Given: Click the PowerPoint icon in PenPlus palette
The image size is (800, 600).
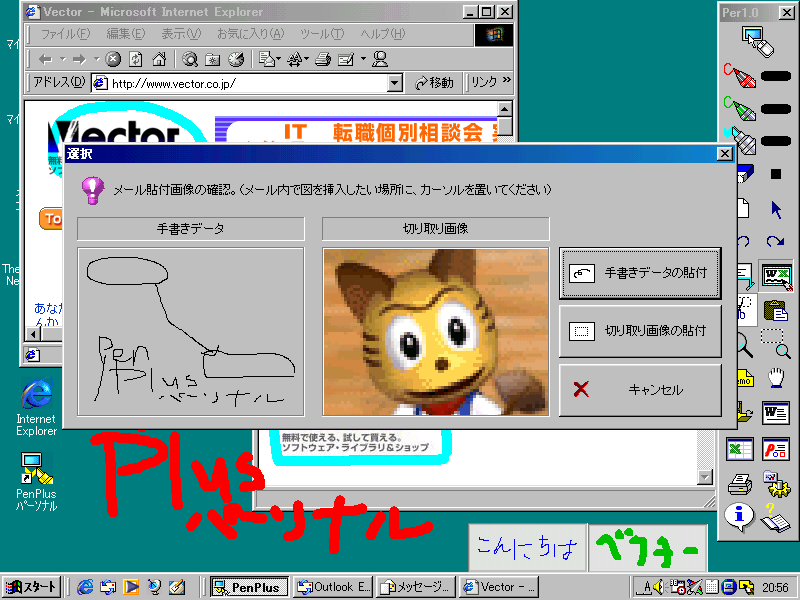Looking at the screenshot, I should 776,449.
